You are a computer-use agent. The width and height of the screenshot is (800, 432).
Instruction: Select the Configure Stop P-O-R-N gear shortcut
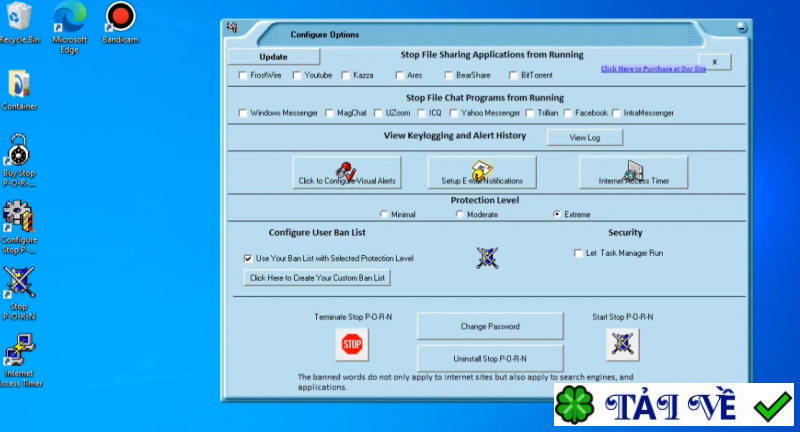(x=19, y=227)
